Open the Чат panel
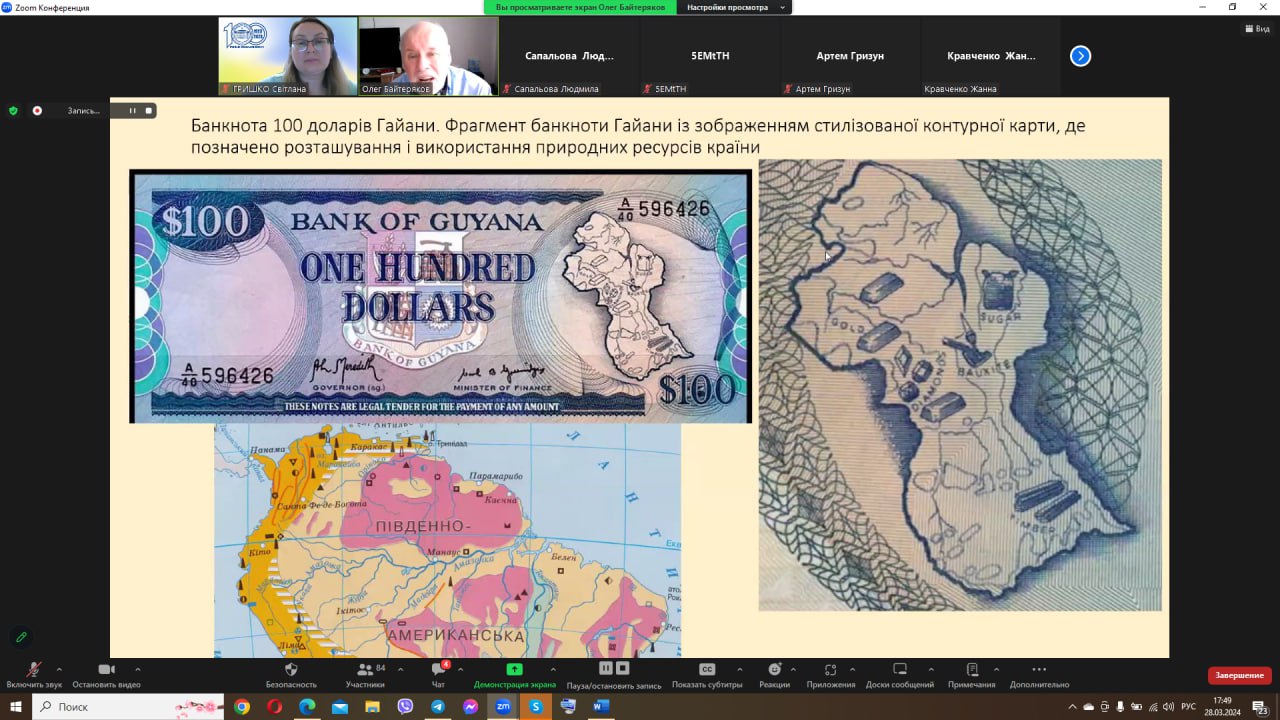 pos(438,670)
